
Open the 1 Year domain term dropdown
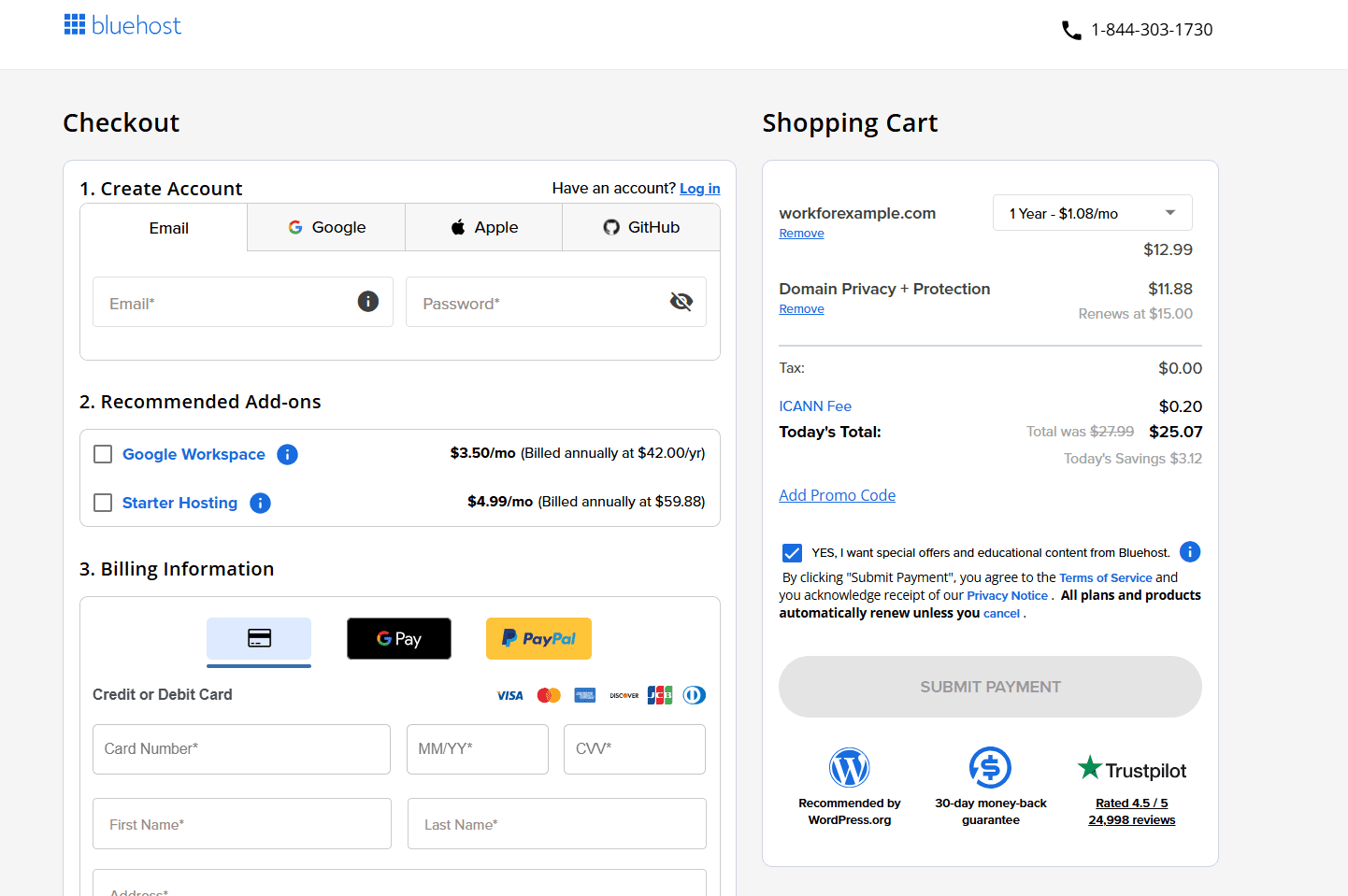[x=1092, y=213]
